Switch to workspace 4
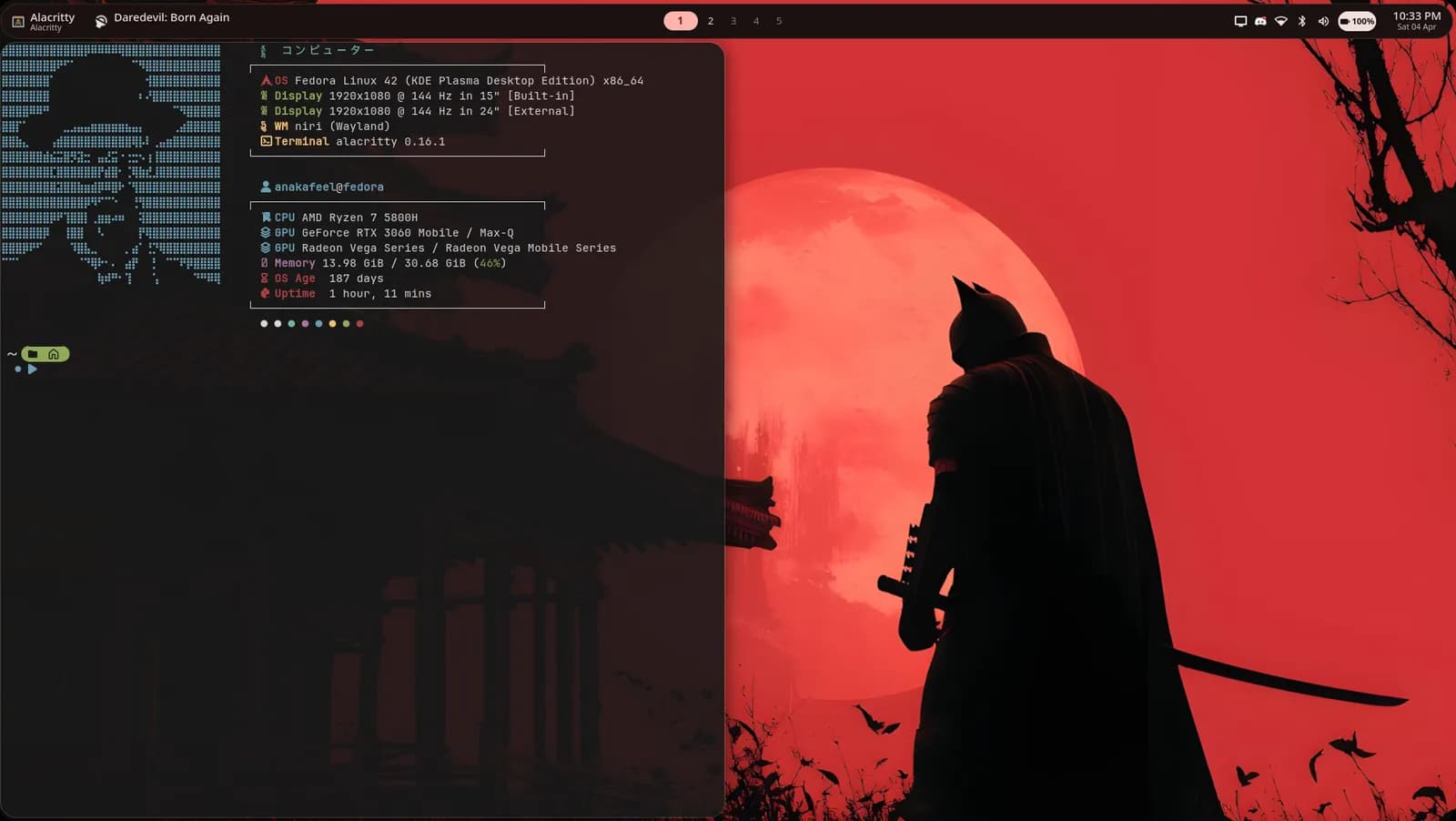 756,21
